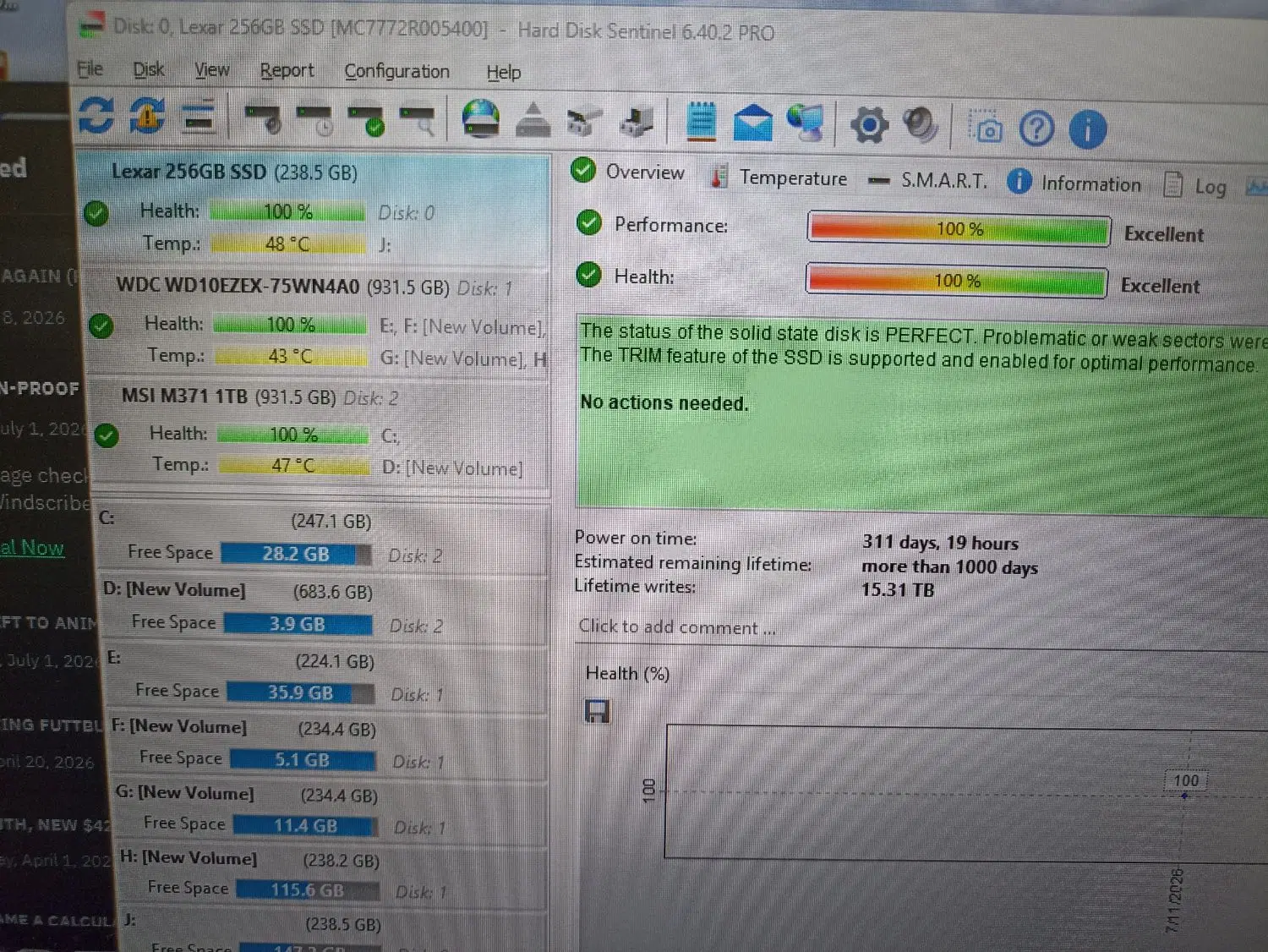
Task: Click the '311 days, 19 hours' value
Action: click(x=940, y=543)
